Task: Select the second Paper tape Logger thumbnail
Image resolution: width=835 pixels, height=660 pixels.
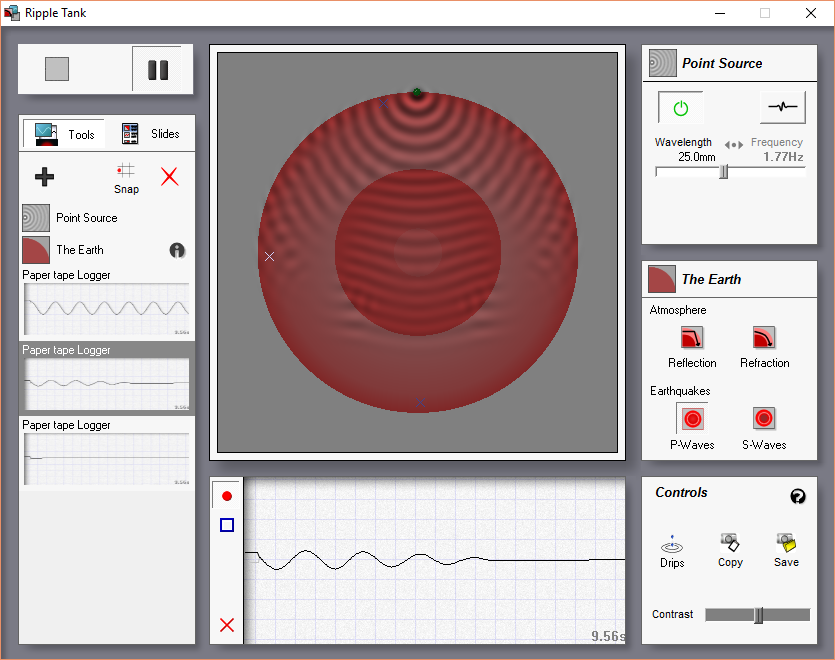Action: click(107, 384)
